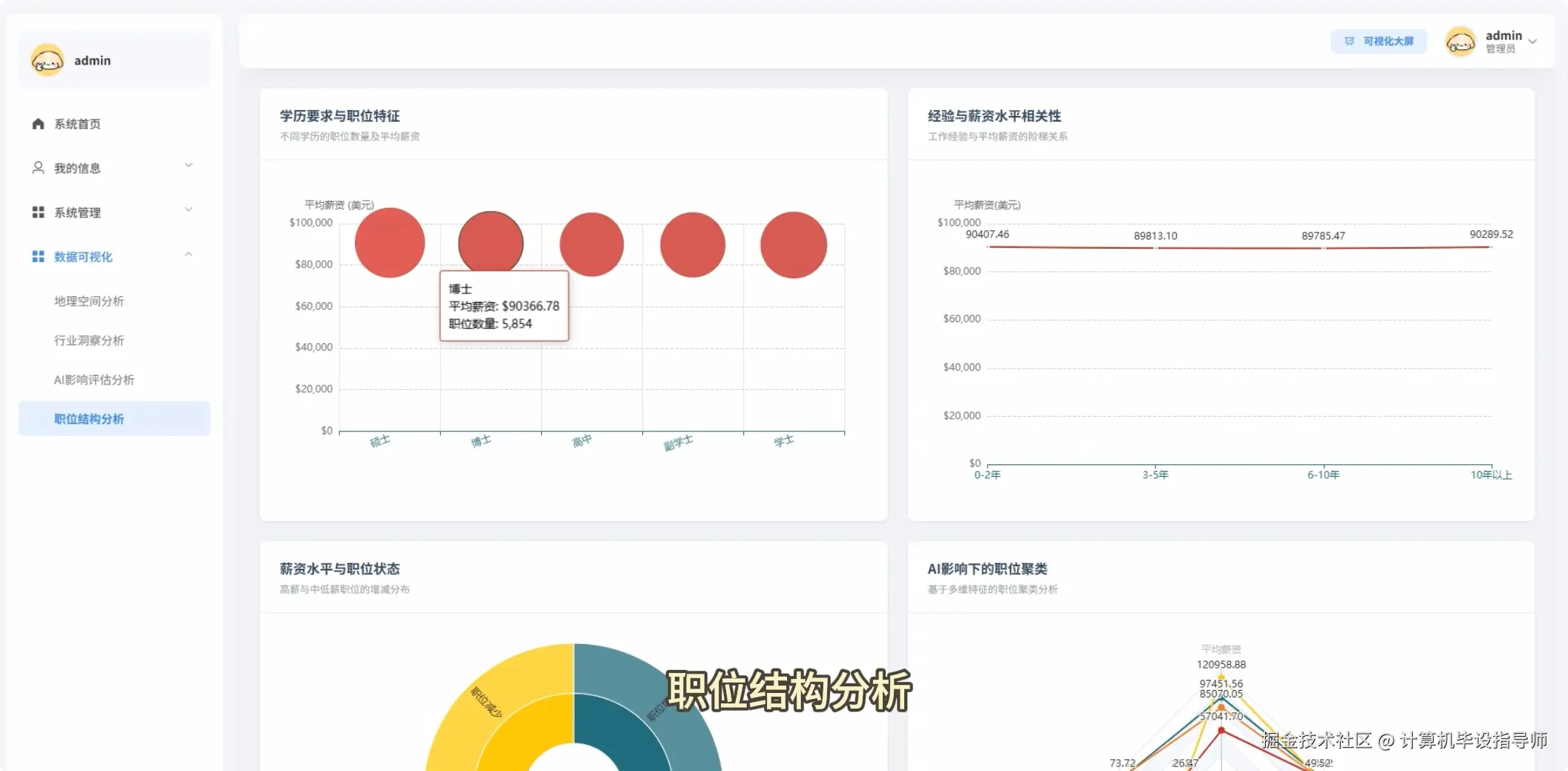This screenshot has height=771, width=1568.
Task: Go to 行业洞察分析 page
Action: (x=89, y=340)
